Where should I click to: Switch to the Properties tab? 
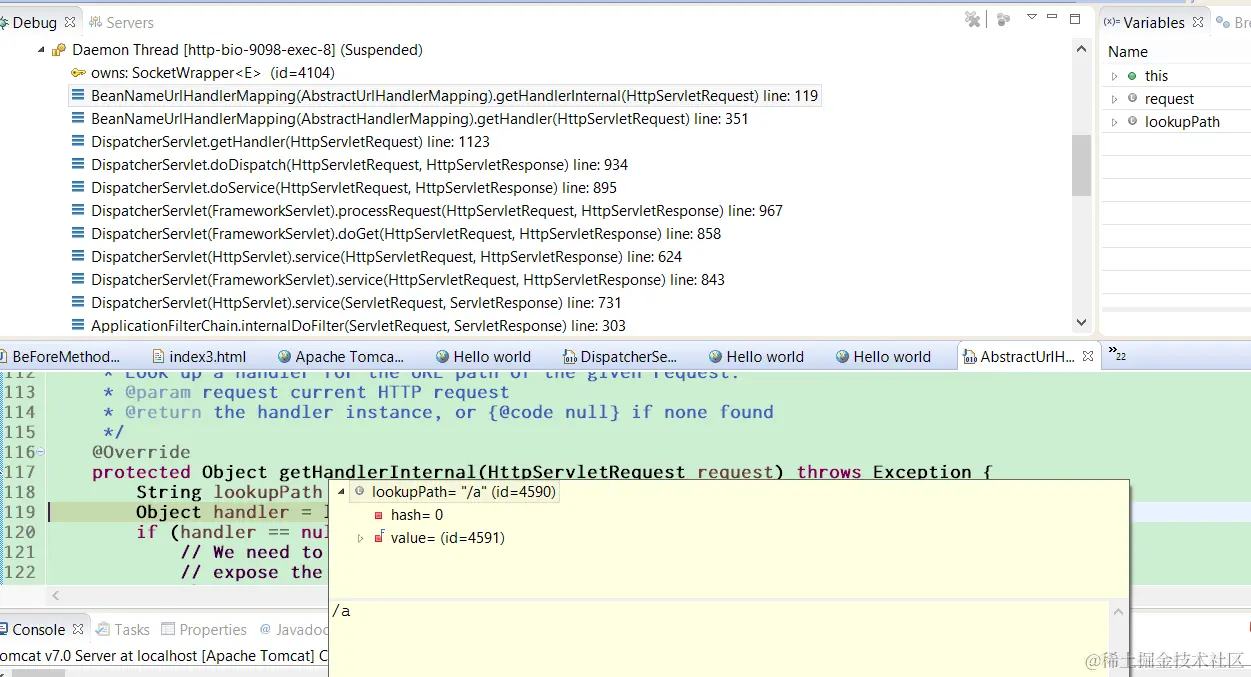(204, 629)
